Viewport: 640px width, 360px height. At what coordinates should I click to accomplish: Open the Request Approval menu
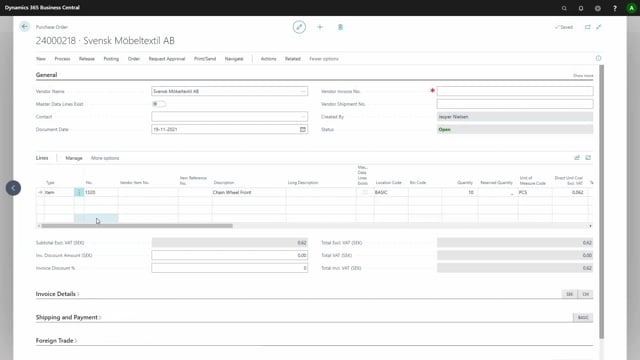point(167,59)
